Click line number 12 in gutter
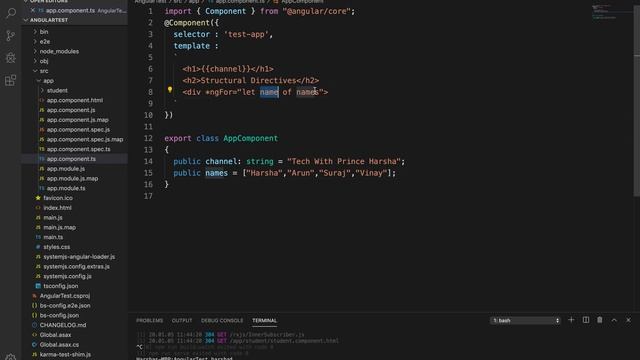Screen dimensions: 640x360 pyautogui.click(x=148, y=138)
